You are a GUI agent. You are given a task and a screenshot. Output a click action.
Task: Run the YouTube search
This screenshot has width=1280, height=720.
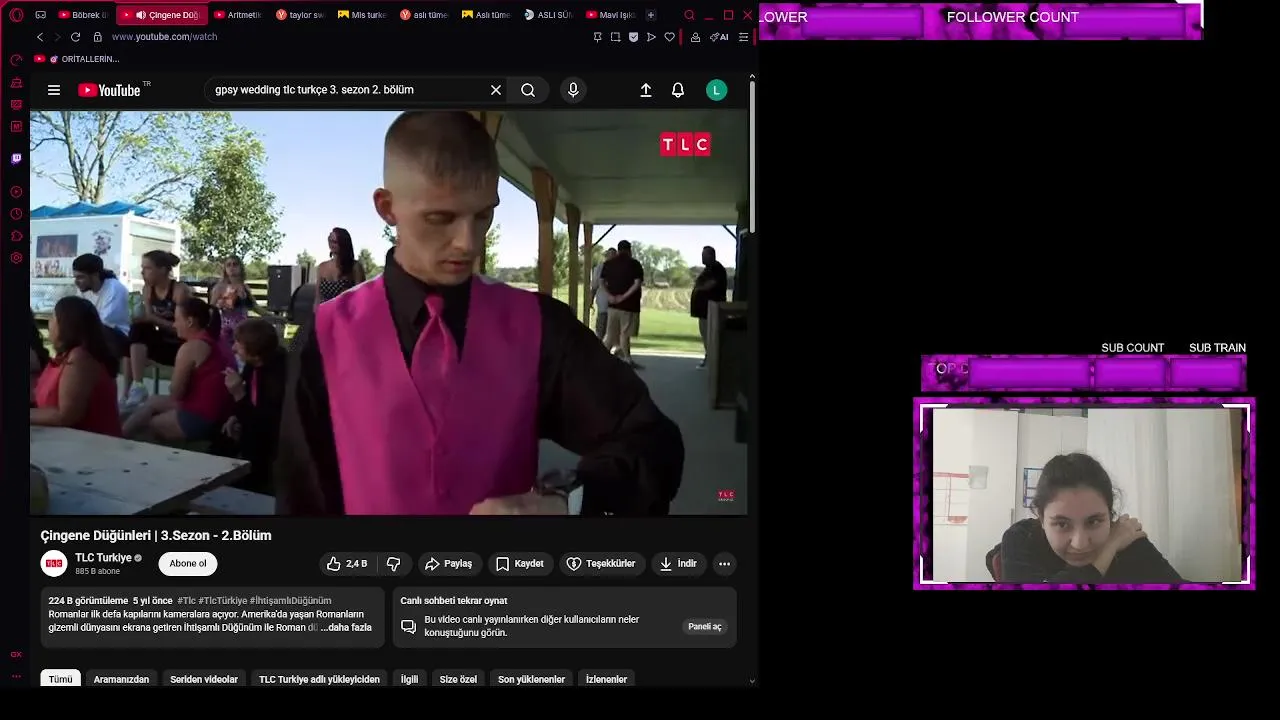528,90
